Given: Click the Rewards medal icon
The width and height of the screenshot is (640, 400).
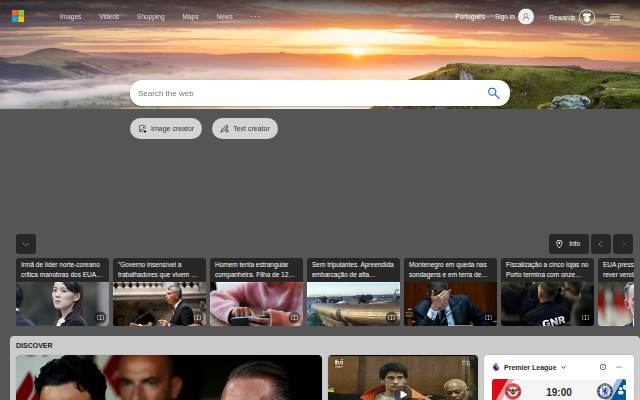Looking at the screenshot, I should (x=587, y=18).
